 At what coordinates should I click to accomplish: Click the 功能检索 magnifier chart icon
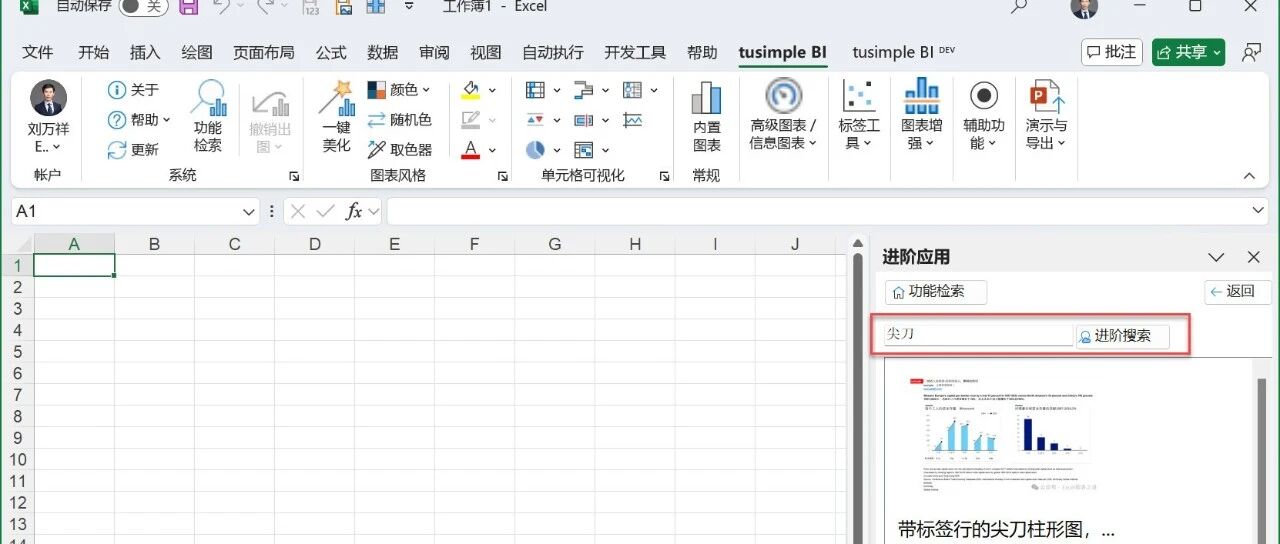(x=208, y=98)
